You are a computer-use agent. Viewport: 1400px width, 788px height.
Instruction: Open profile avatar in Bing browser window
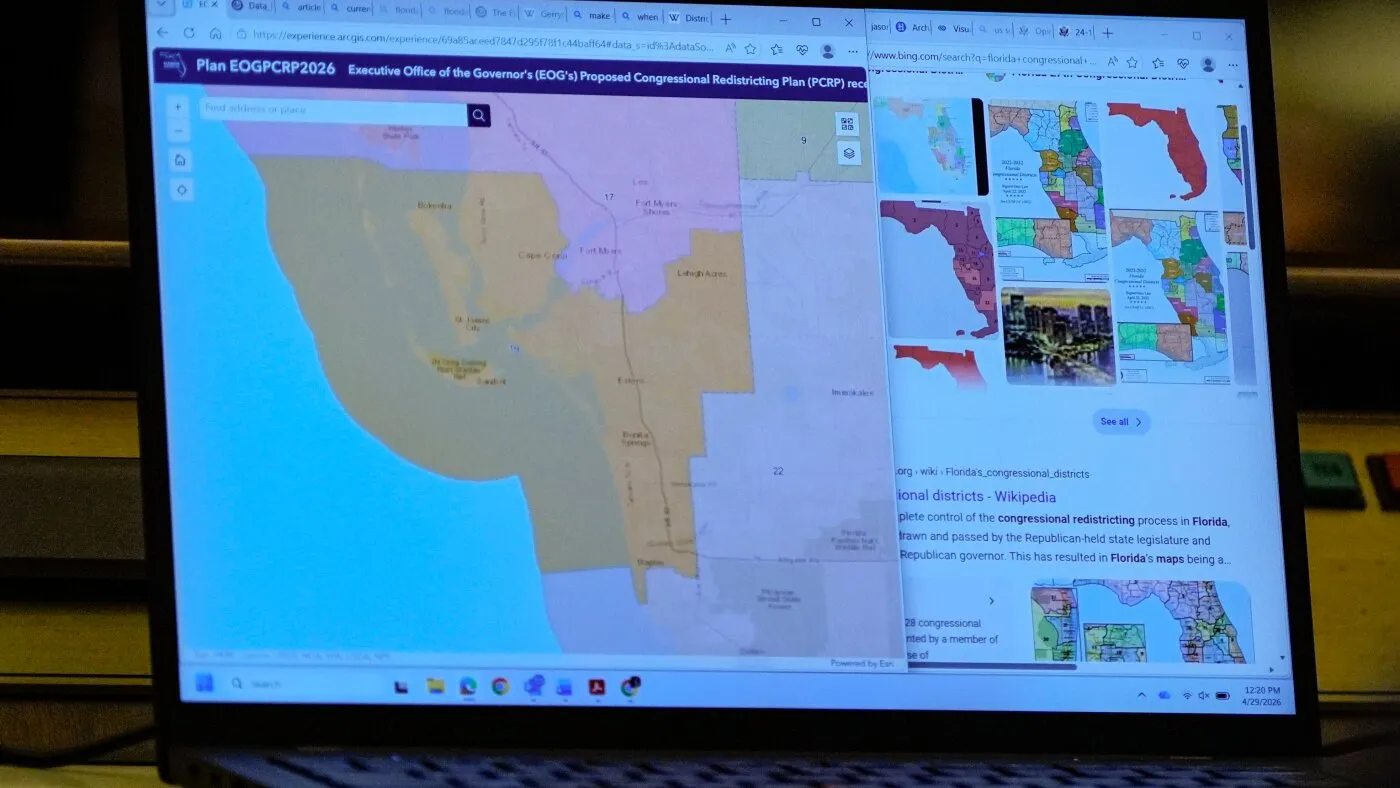[1207, 64]
